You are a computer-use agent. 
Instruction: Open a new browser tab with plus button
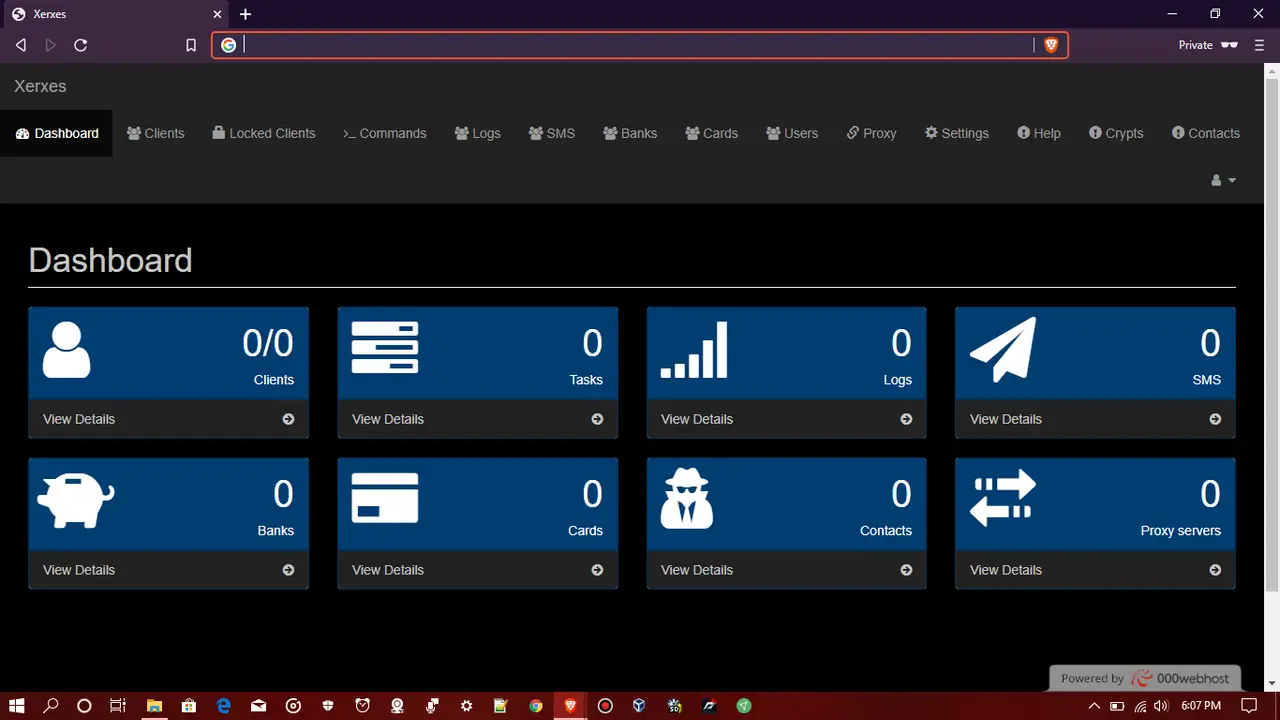click(x=246, y=14)
